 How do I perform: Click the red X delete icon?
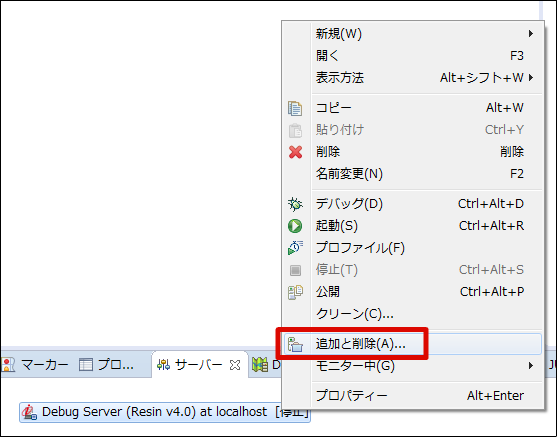click(x=295, y=152)
